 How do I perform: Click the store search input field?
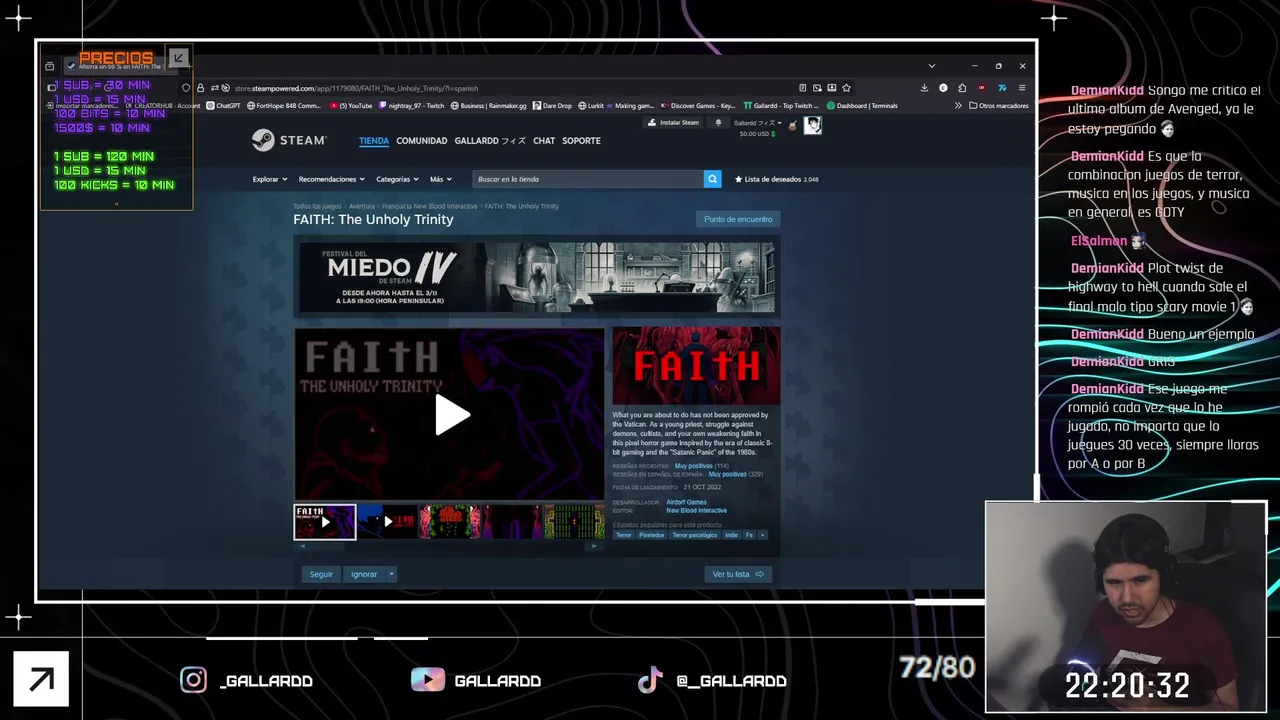587,179
